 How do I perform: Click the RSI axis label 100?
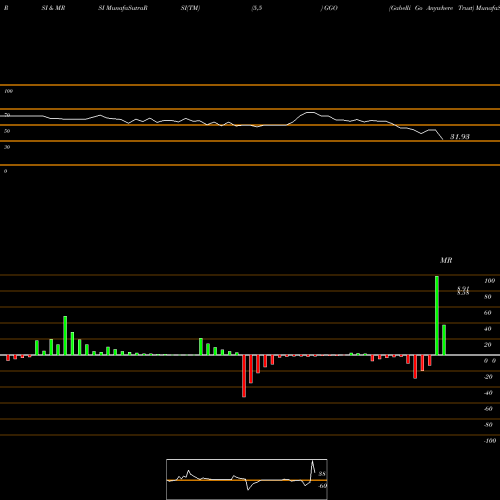pos(9,91)
